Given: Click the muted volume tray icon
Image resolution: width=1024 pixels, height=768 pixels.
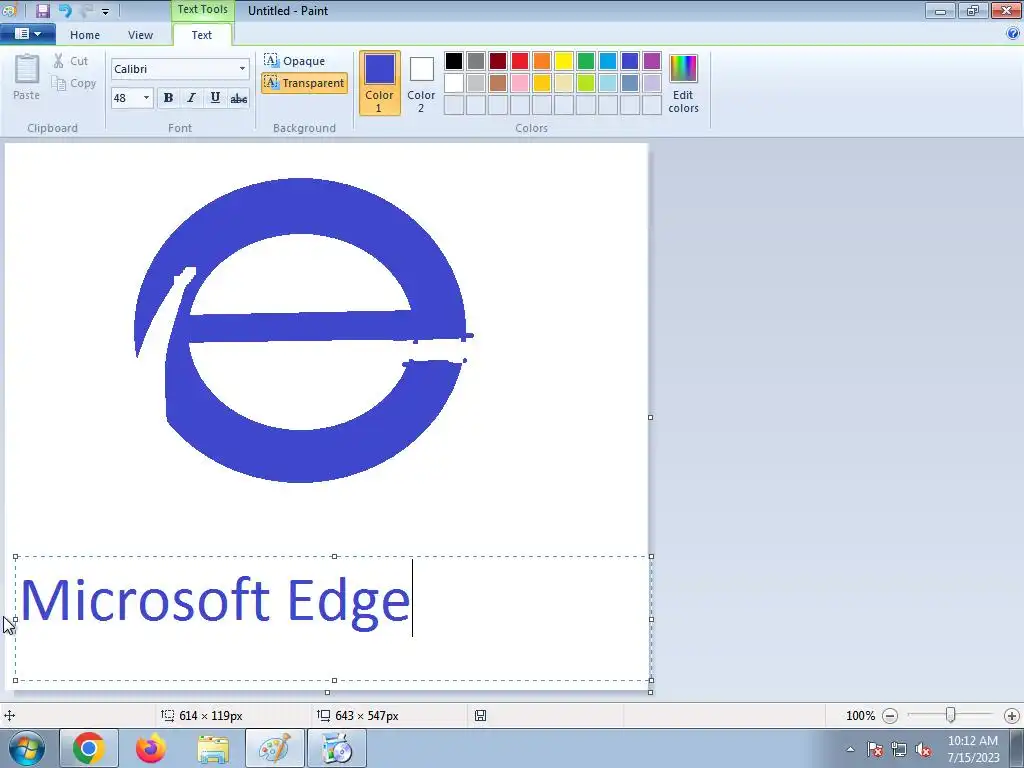Looking at the screenshot, I should point(923,750).
